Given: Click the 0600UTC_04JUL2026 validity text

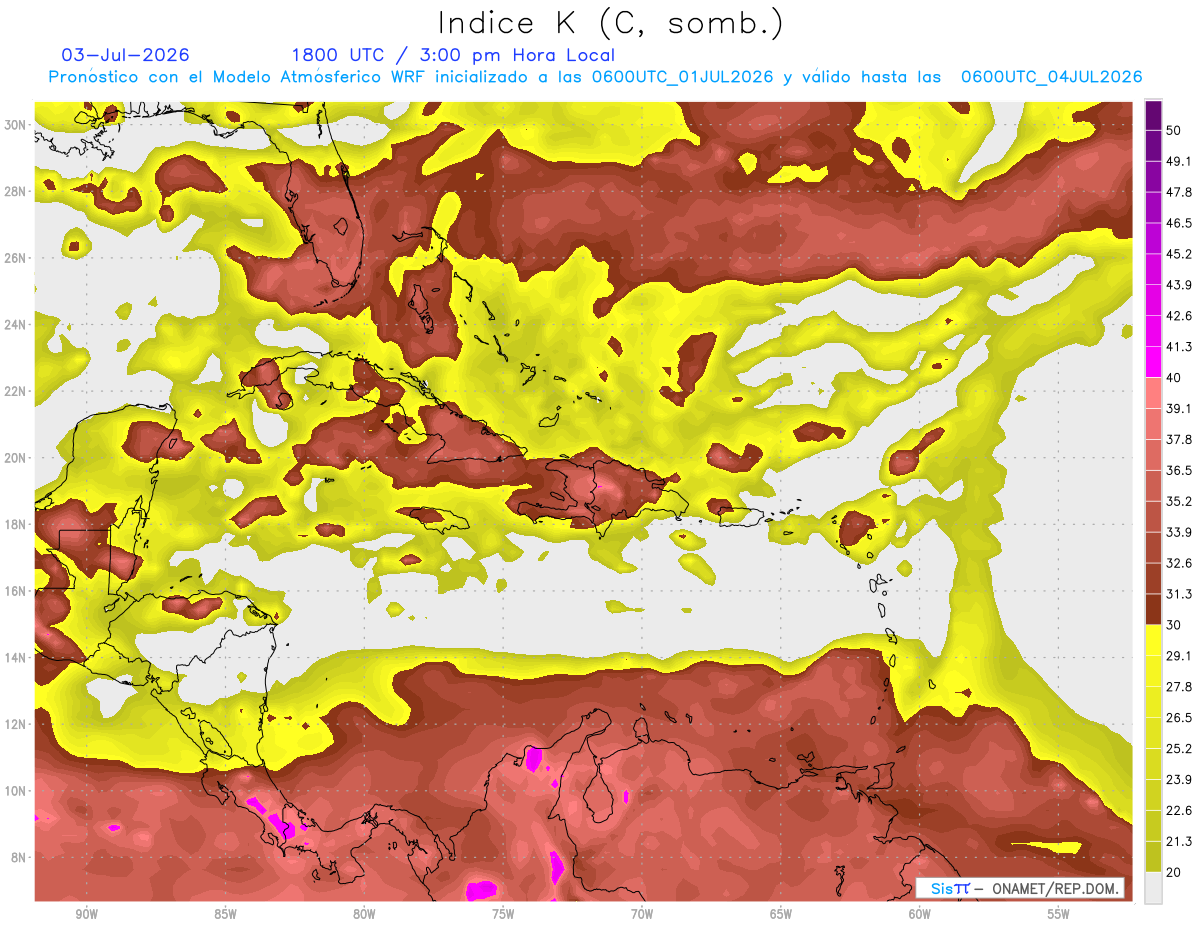Looking at the screenshot, I should coord(1051,77).
